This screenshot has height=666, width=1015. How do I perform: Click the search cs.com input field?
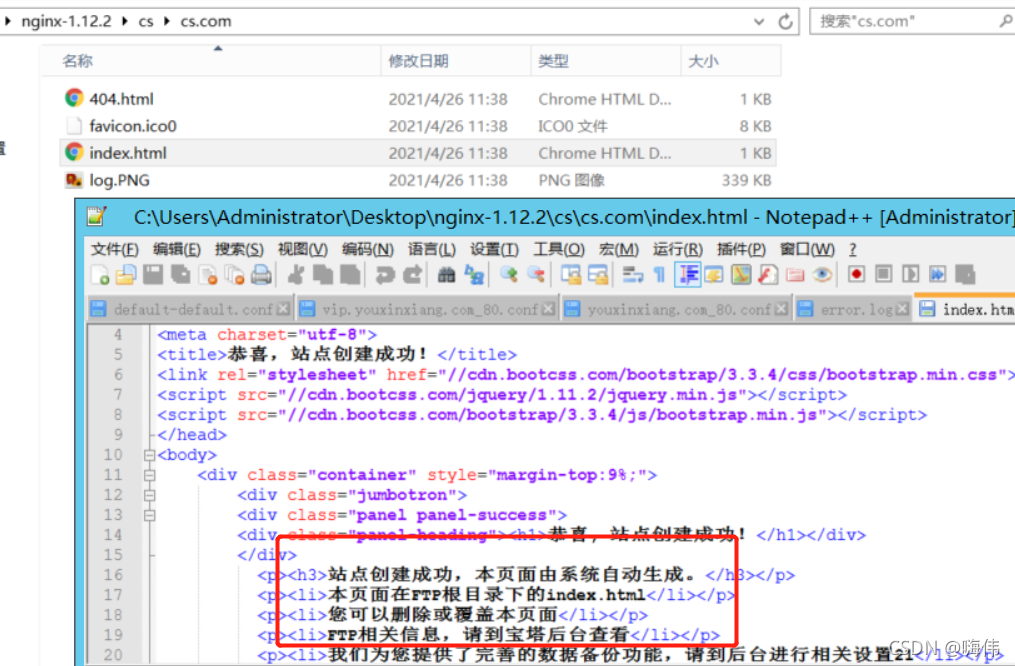[x=909, y=21]
